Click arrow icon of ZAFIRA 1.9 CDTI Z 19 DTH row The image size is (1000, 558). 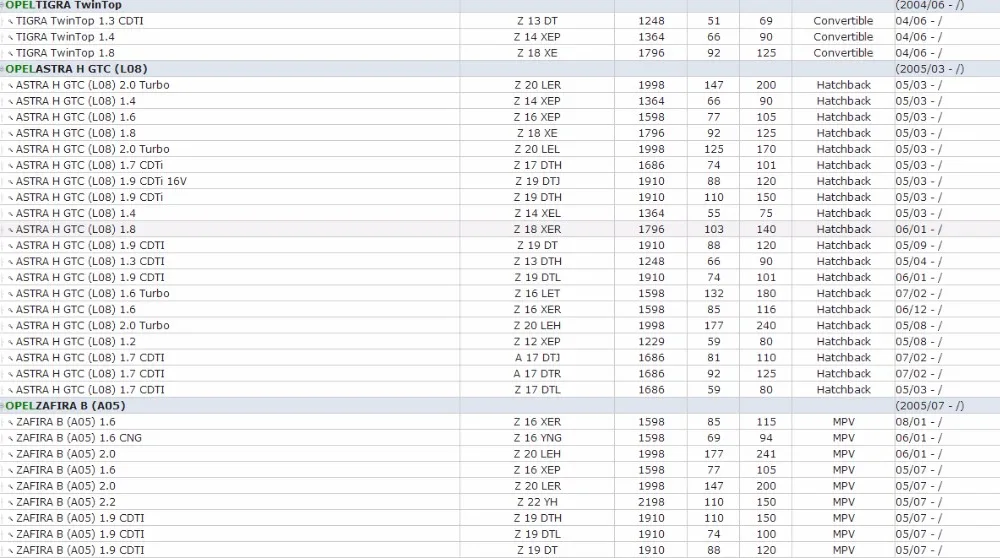(x=10, y=518)
